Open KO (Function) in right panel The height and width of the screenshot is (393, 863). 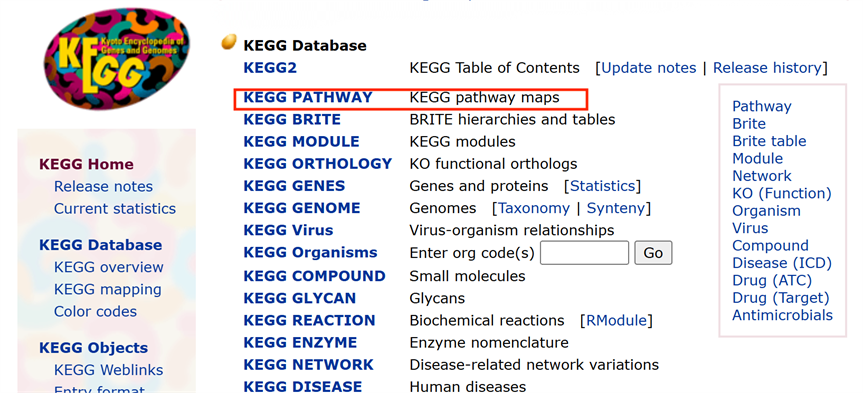tap(782, 193)
